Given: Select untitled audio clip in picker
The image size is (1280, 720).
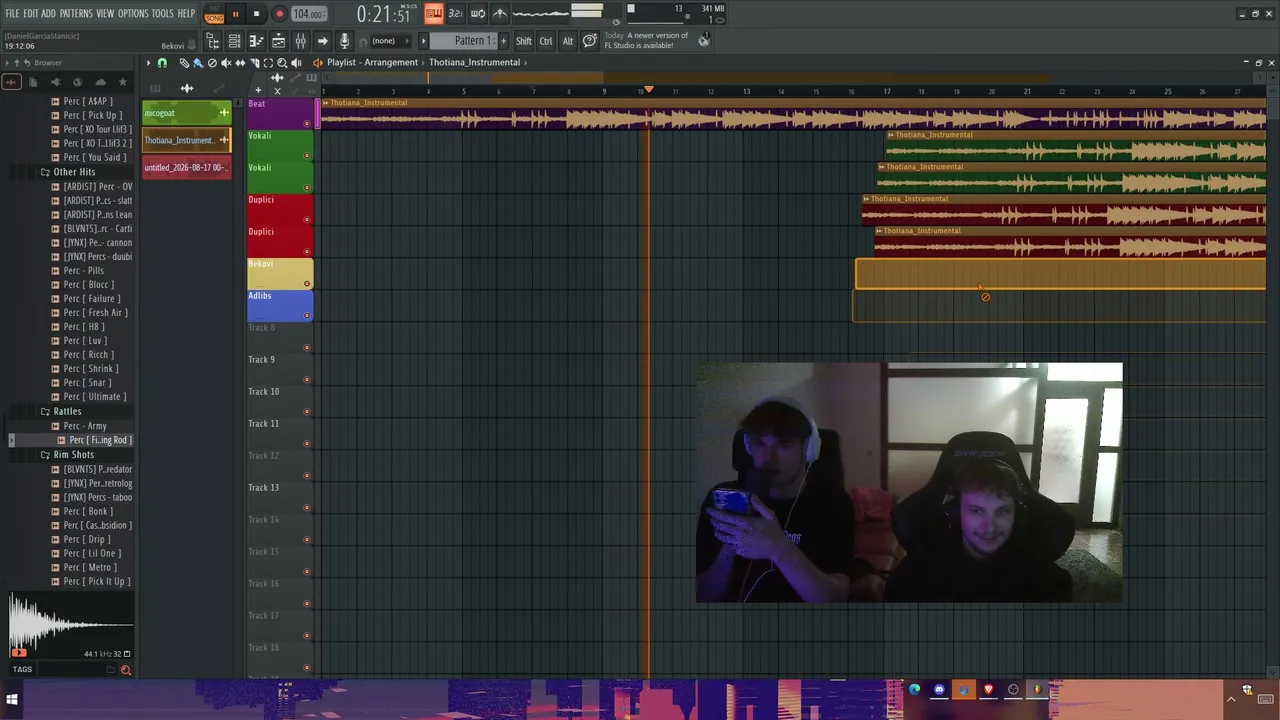Looking at the screenshot, I should pos(187,168).
